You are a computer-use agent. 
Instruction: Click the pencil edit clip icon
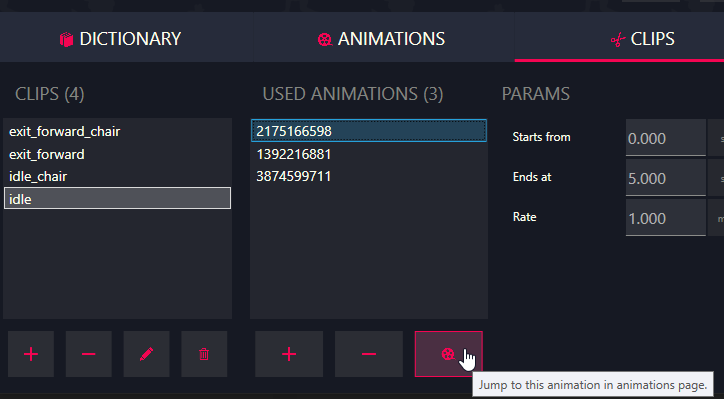146,354
